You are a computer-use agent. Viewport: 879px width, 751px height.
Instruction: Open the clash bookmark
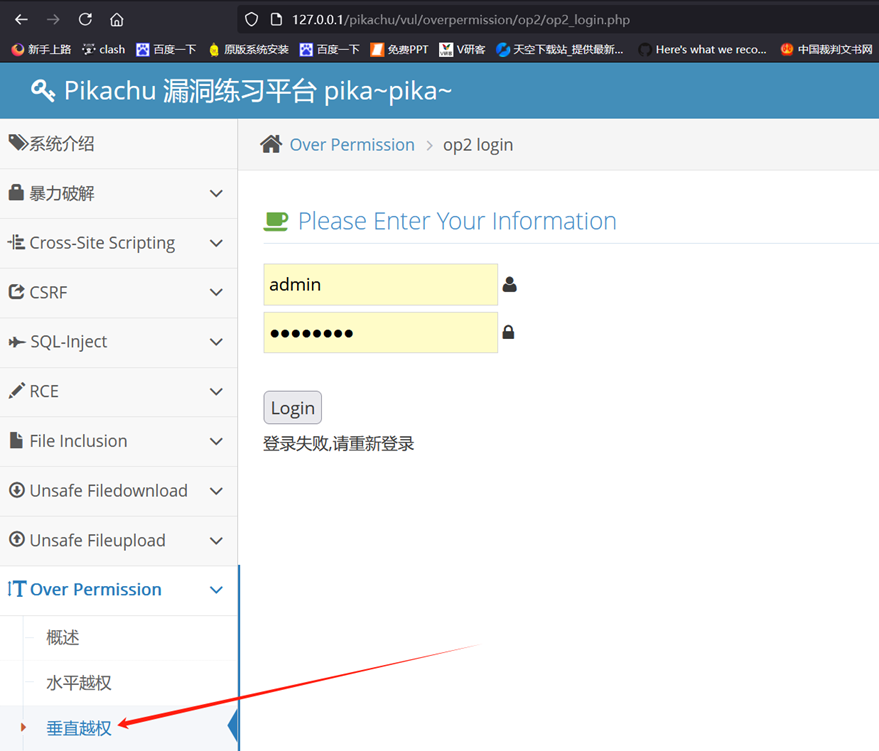[x=104, y=49]
